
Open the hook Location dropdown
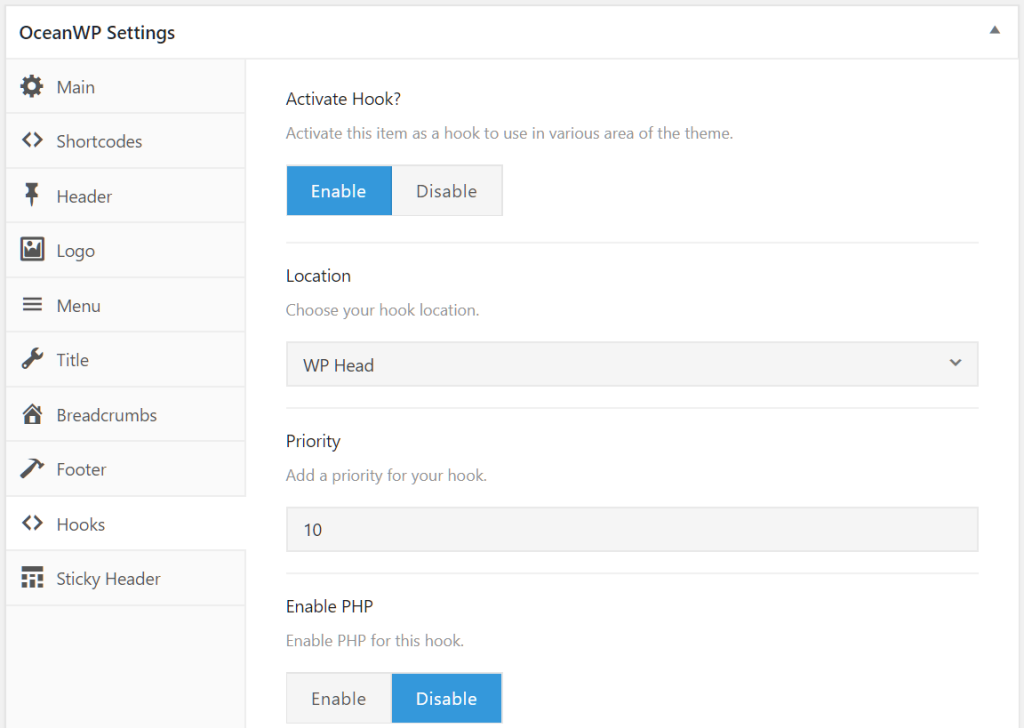point(631,364)
